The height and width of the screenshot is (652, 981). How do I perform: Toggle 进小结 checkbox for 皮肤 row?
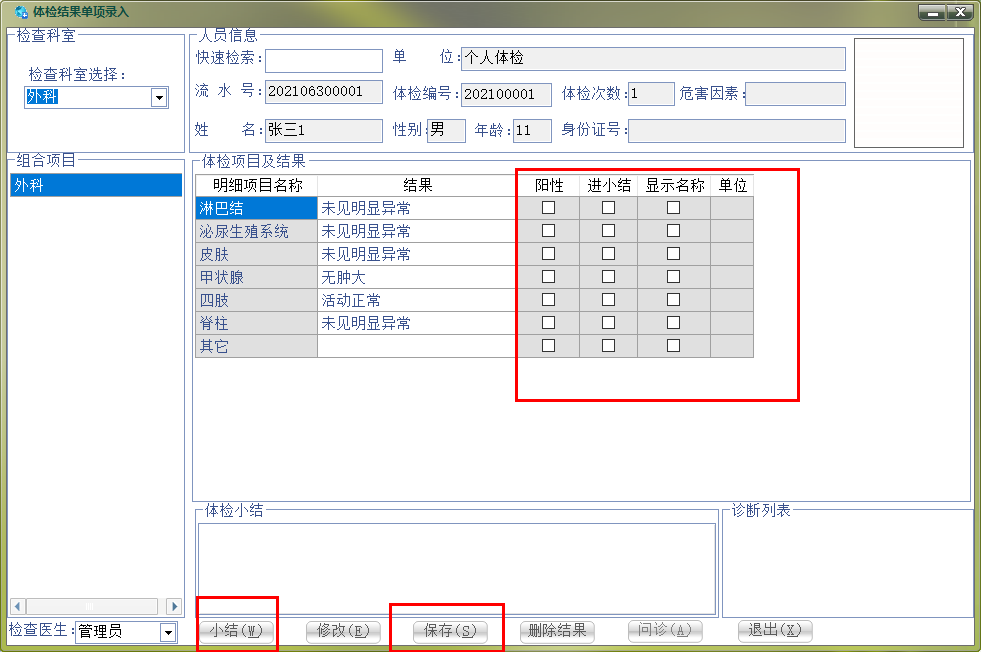(608, 253)
